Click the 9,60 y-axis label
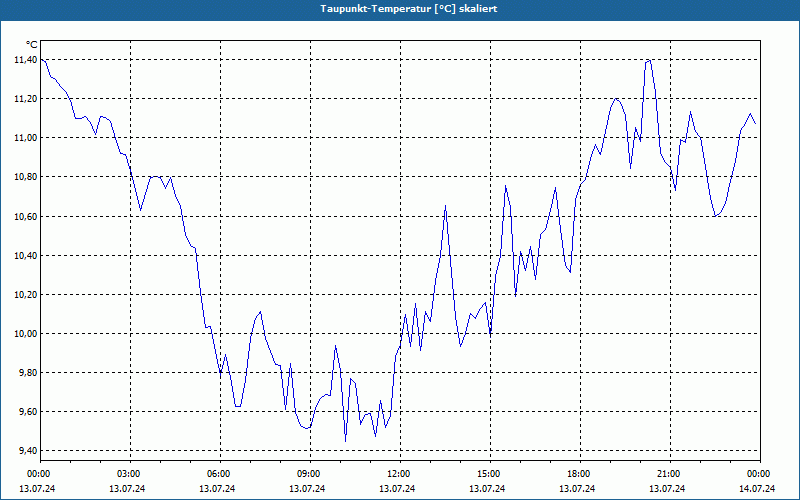Image resolution: width=800 pixels, height=500 pixels. (x=27, y=411)
